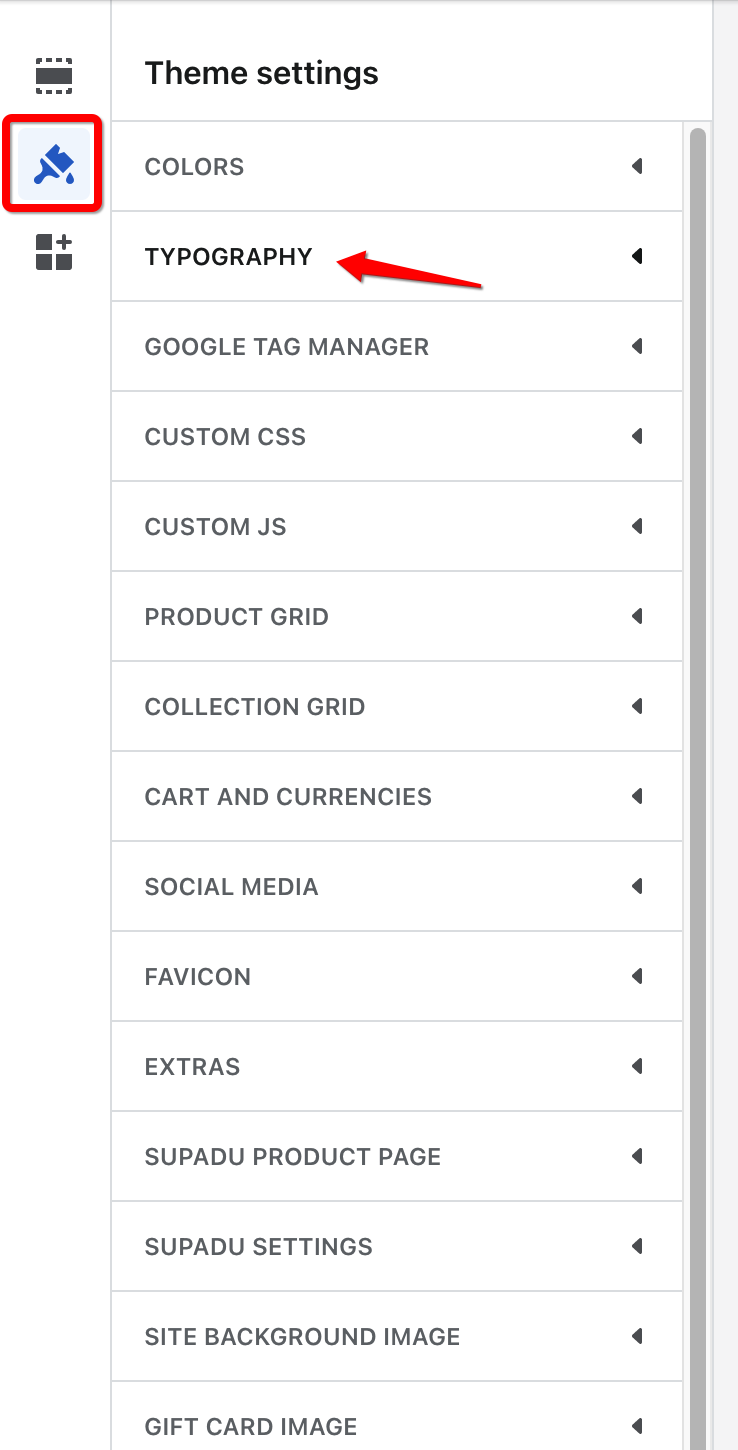Viewport: 738px width, 1450px height.
Task: Expand the Product Grid arrow
Action: tap(637, 616)
